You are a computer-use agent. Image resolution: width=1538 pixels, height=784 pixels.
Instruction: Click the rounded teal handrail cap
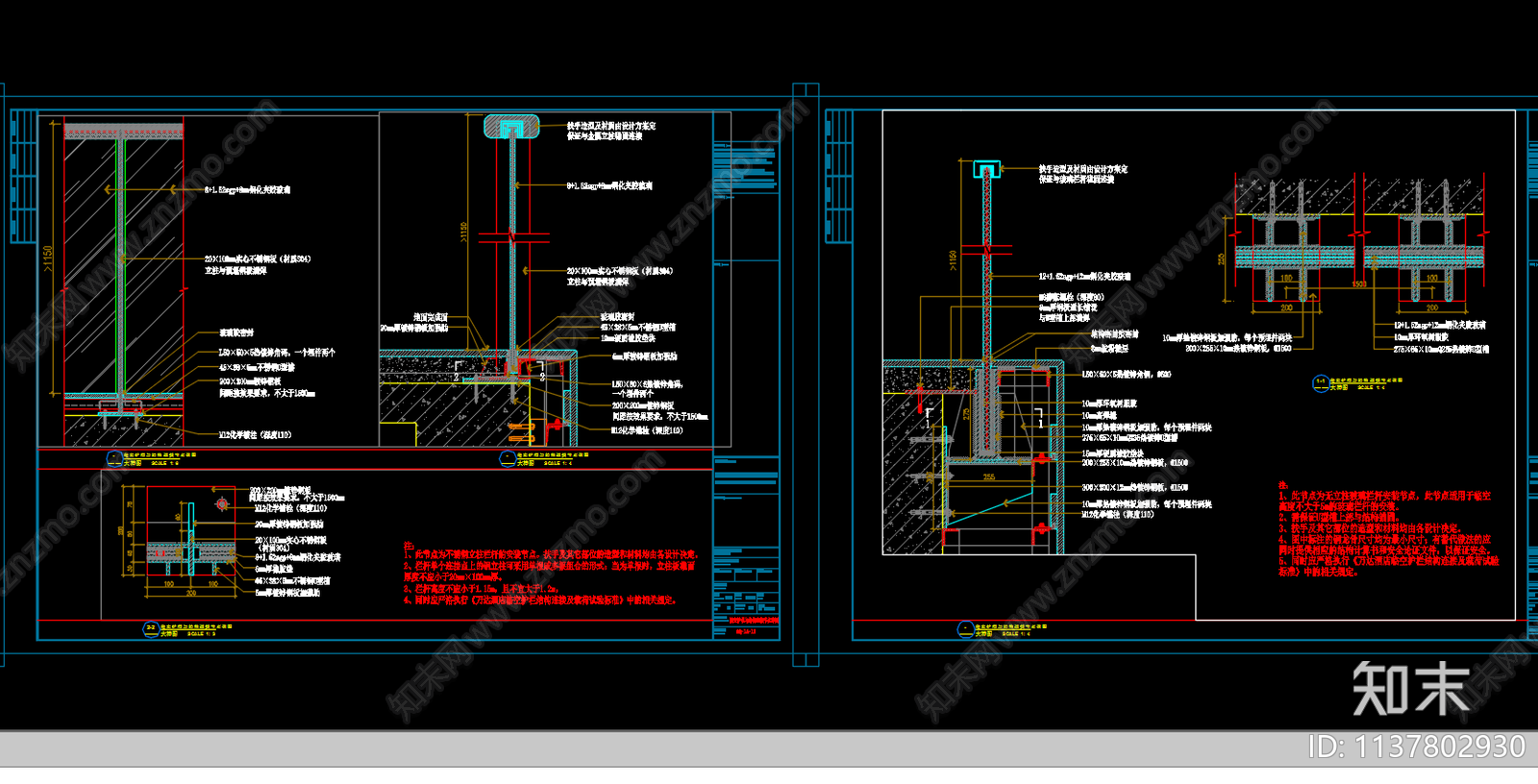511,126
